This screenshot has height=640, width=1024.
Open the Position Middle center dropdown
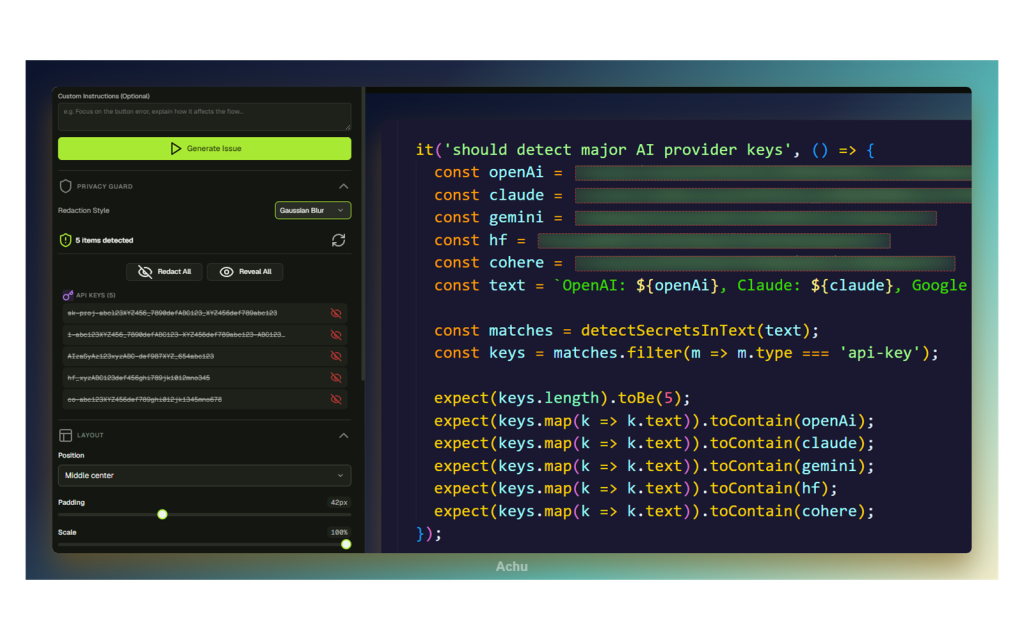204,475
